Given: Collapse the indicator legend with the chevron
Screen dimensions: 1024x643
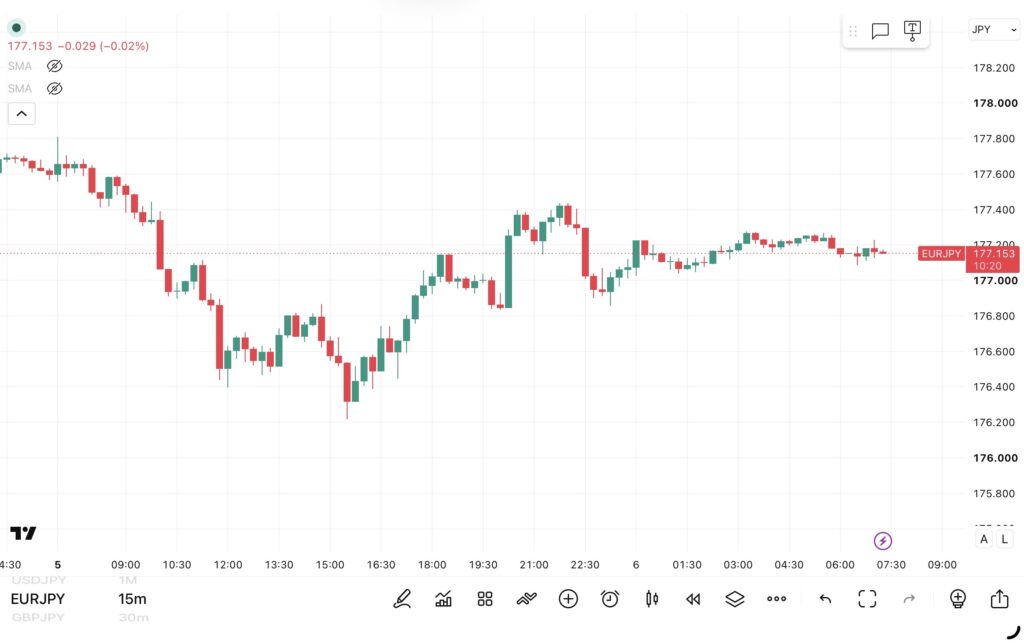Looking at the screenshot, I should 22,114.
